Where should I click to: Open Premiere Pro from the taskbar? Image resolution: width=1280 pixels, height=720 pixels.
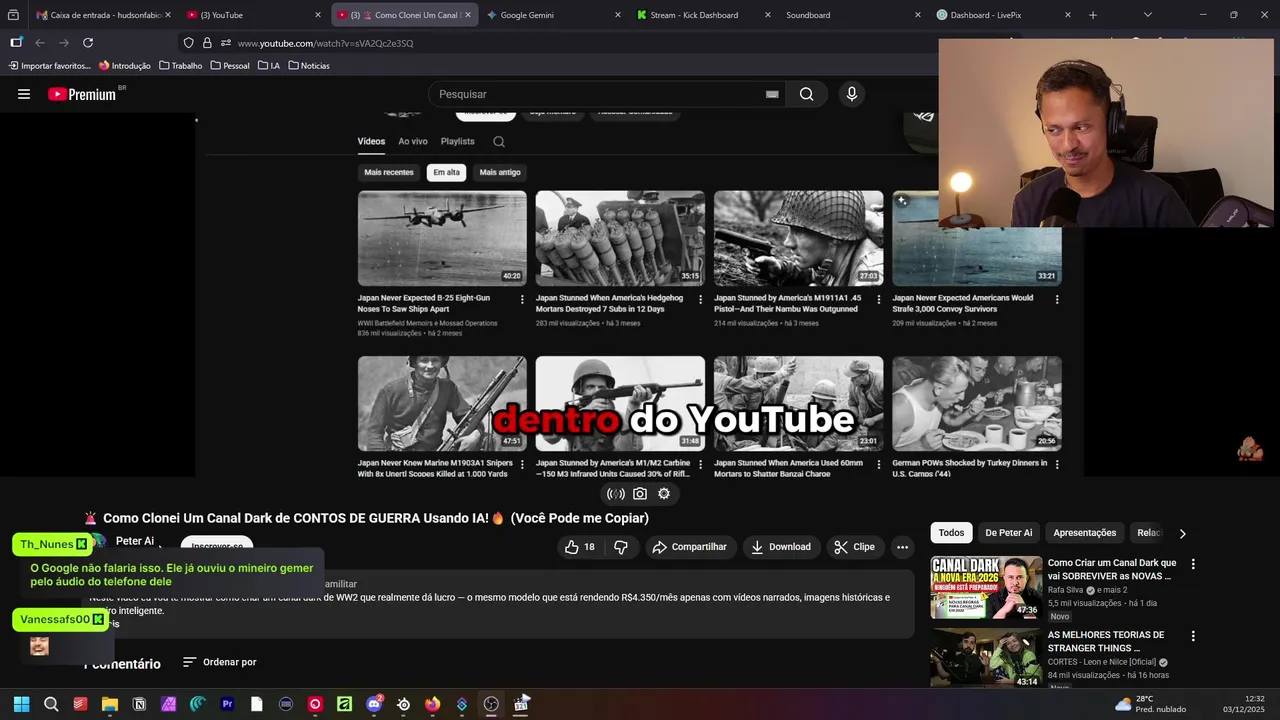(227, 704)
